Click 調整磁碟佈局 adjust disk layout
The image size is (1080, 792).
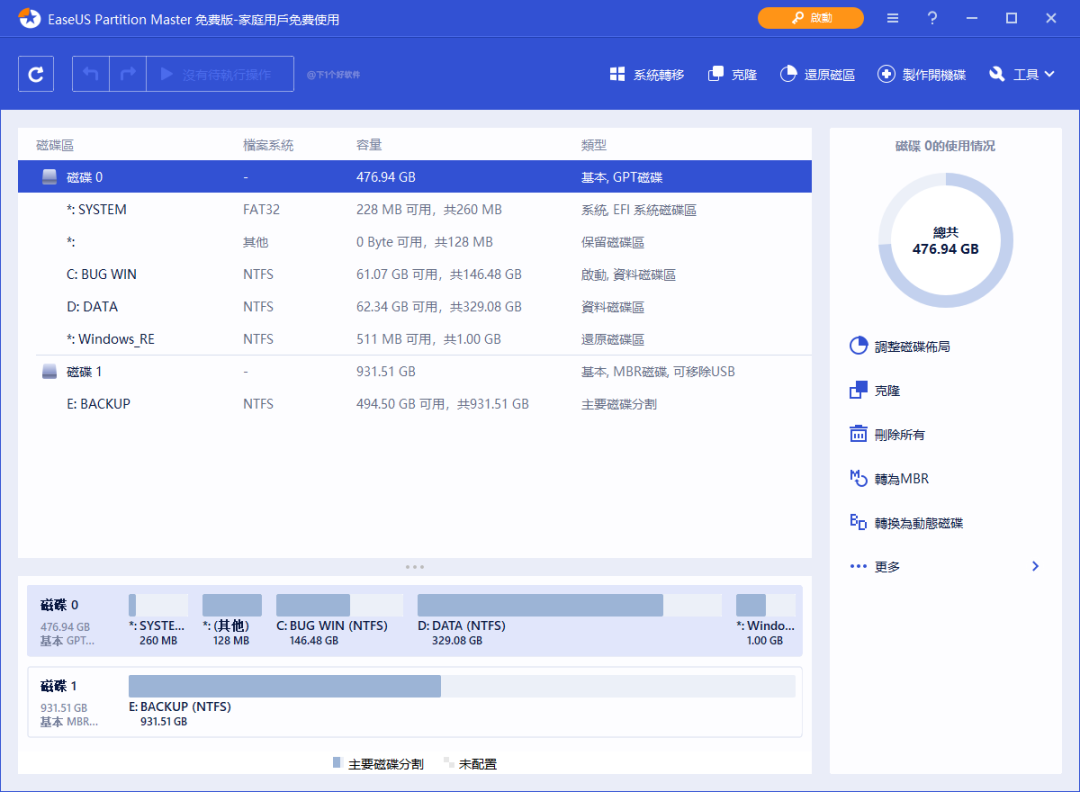click(858, 346)
